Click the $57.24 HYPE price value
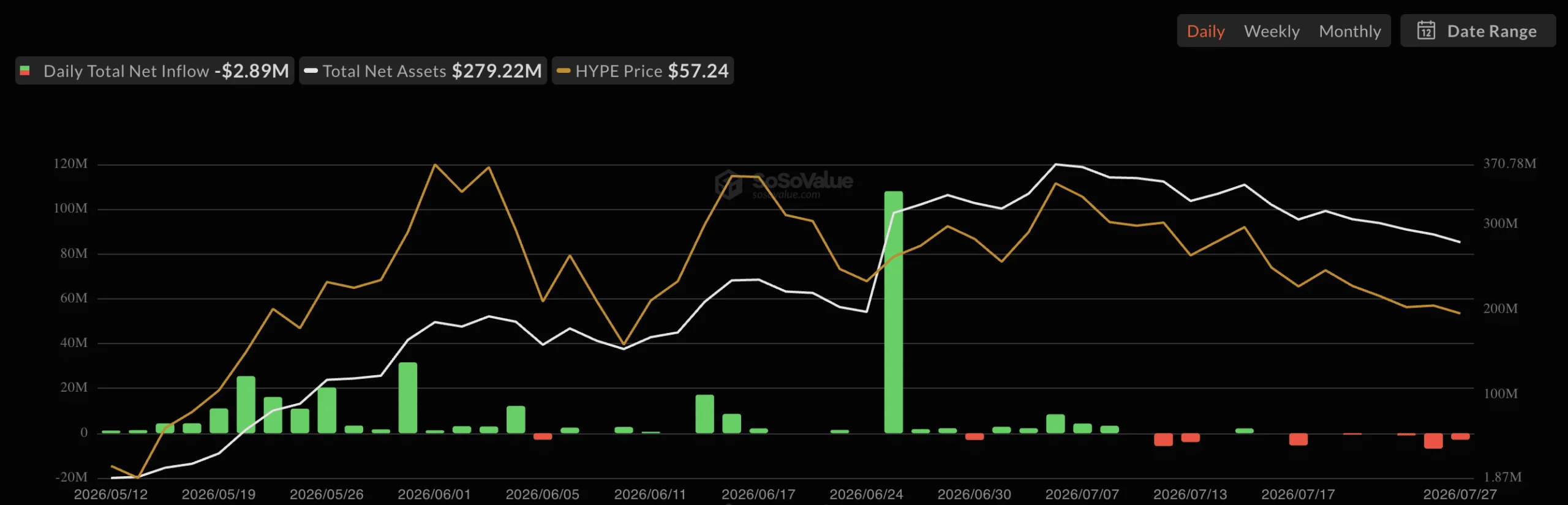 click(698, 71)
